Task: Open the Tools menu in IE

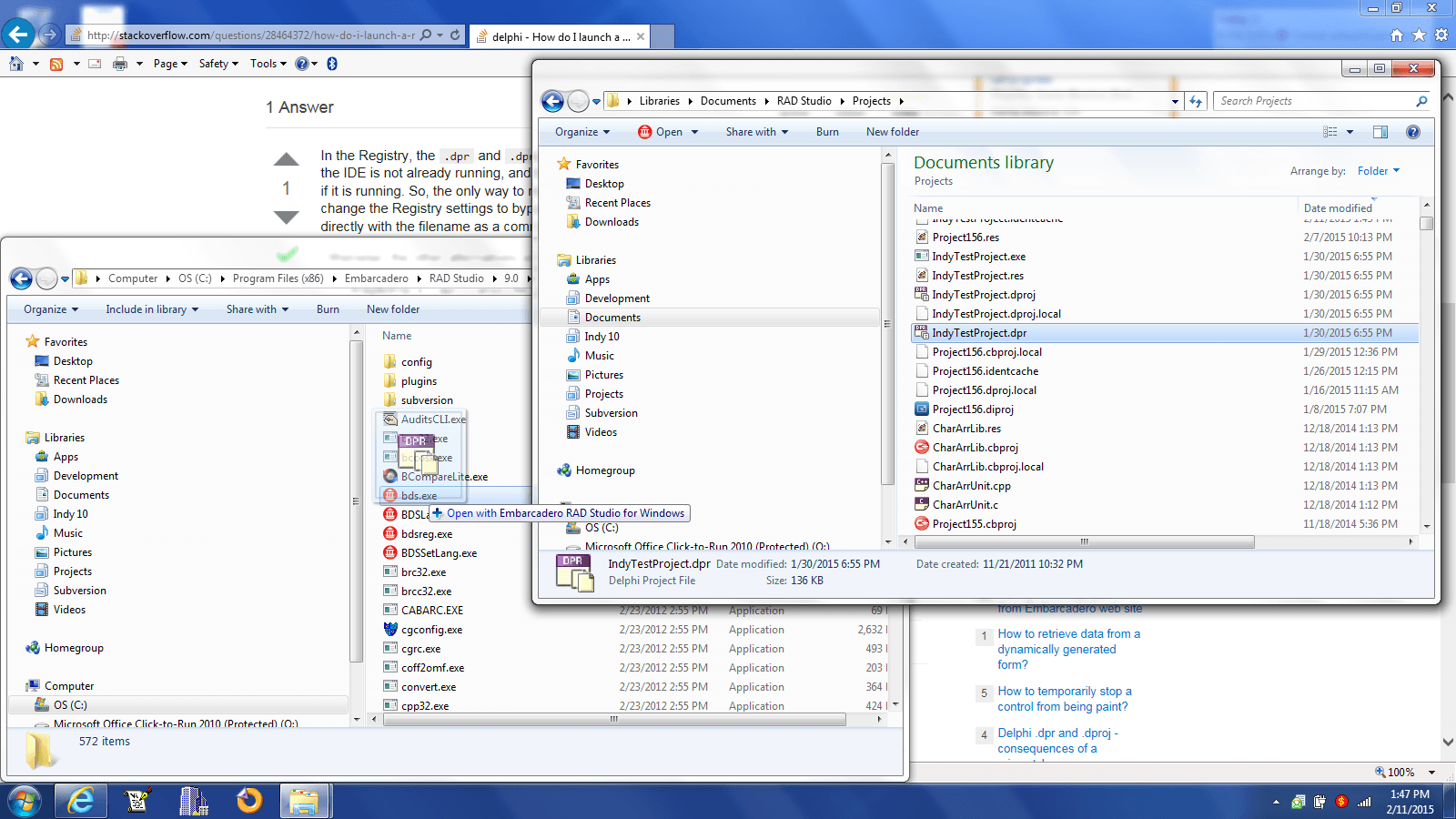Action: point(268,64)
